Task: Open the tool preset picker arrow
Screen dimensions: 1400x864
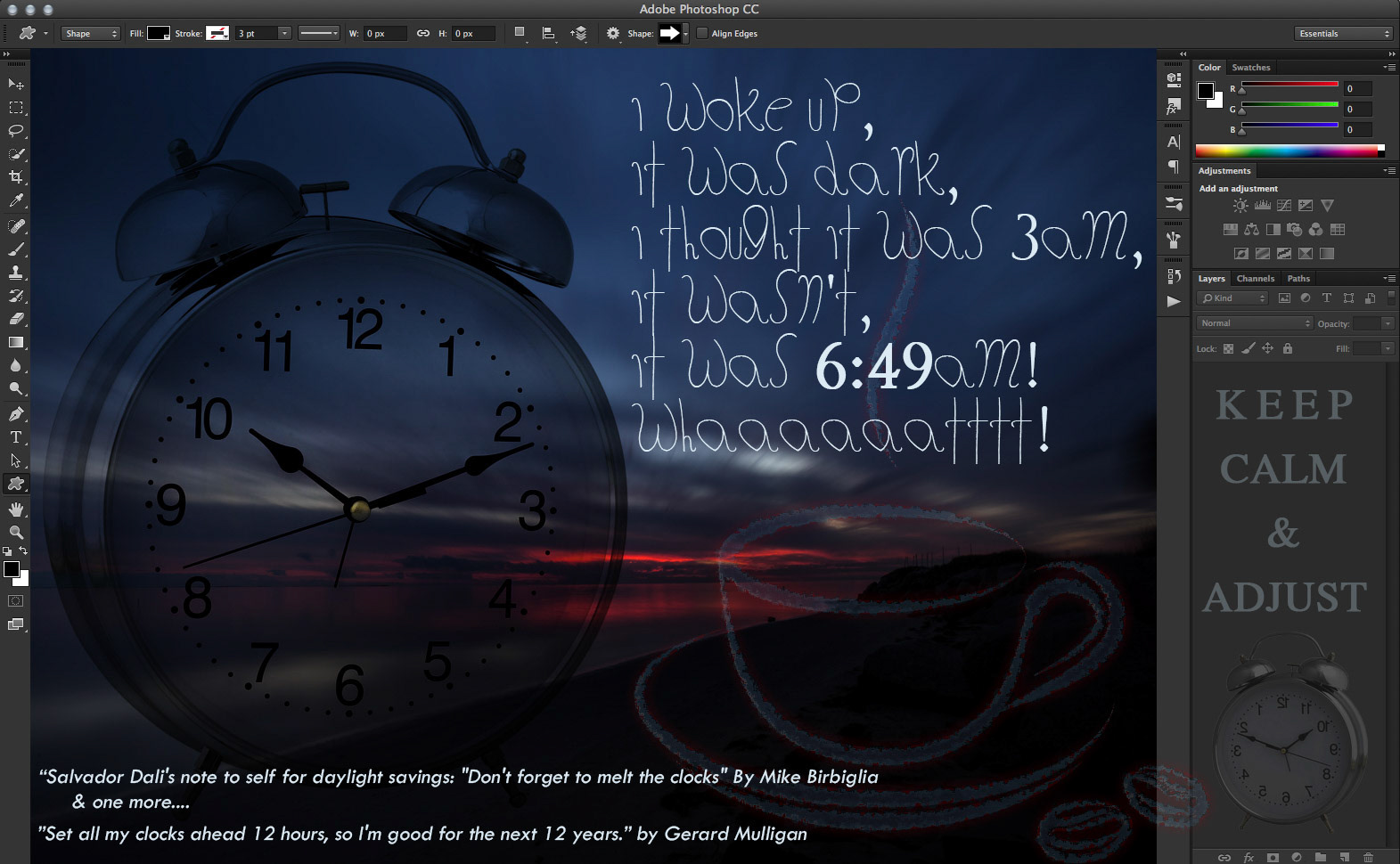Action: (44, 34)
